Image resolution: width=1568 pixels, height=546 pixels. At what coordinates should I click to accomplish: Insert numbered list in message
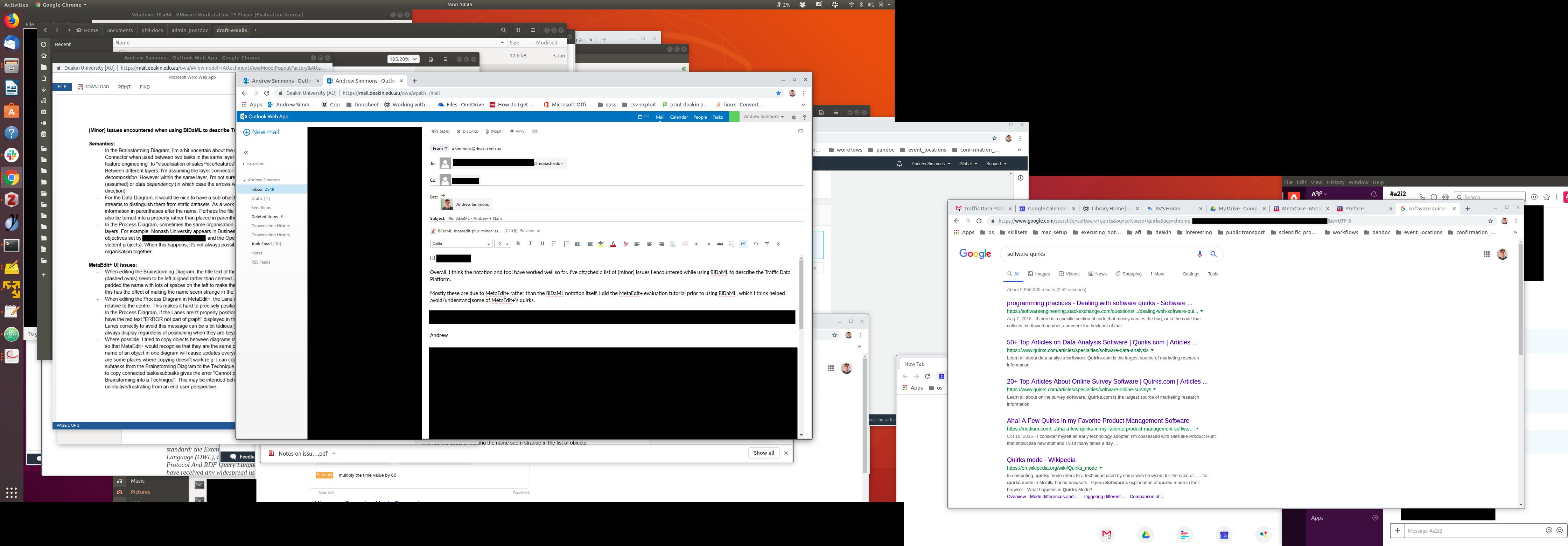[x=566, y=244]
